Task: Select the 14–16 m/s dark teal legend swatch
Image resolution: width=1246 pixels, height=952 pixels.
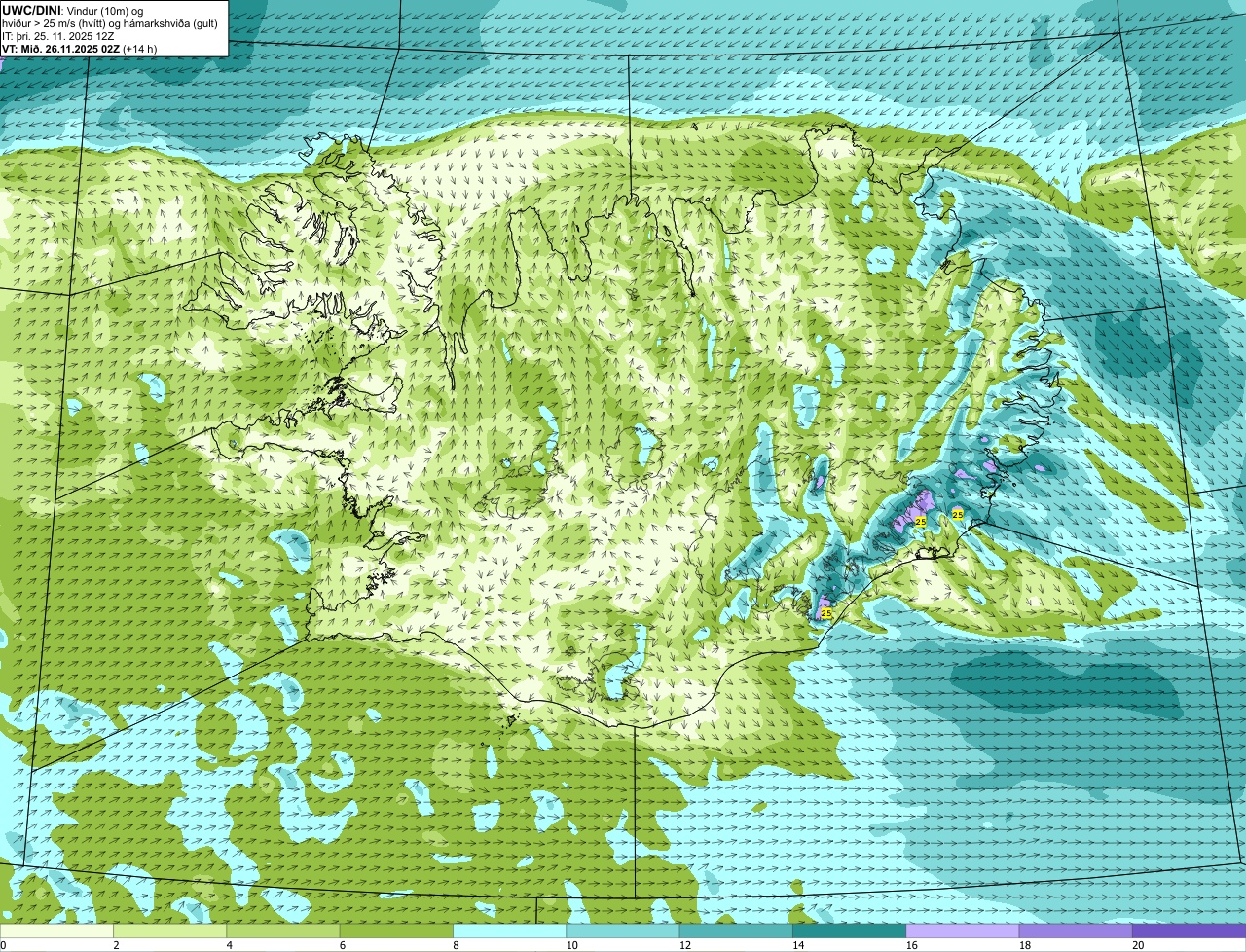Action: [850, 932]
